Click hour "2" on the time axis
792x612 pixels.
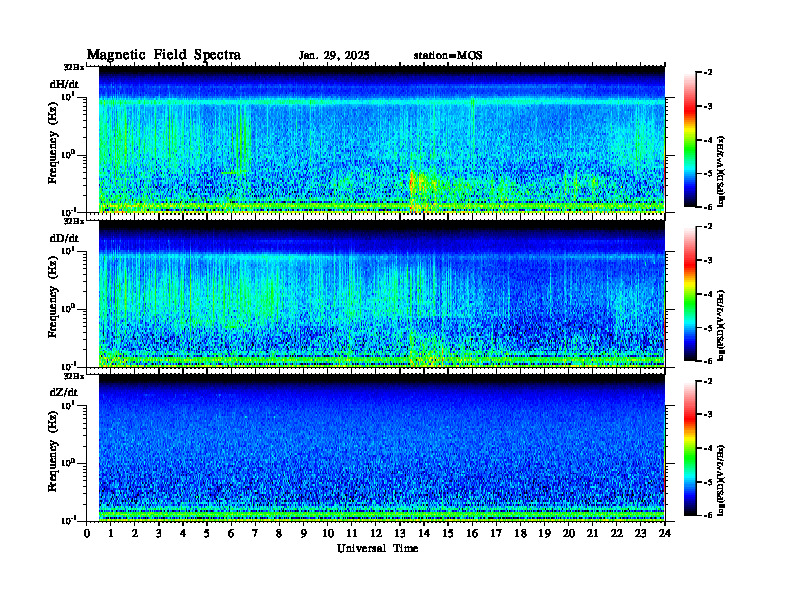tap(135, 534)
